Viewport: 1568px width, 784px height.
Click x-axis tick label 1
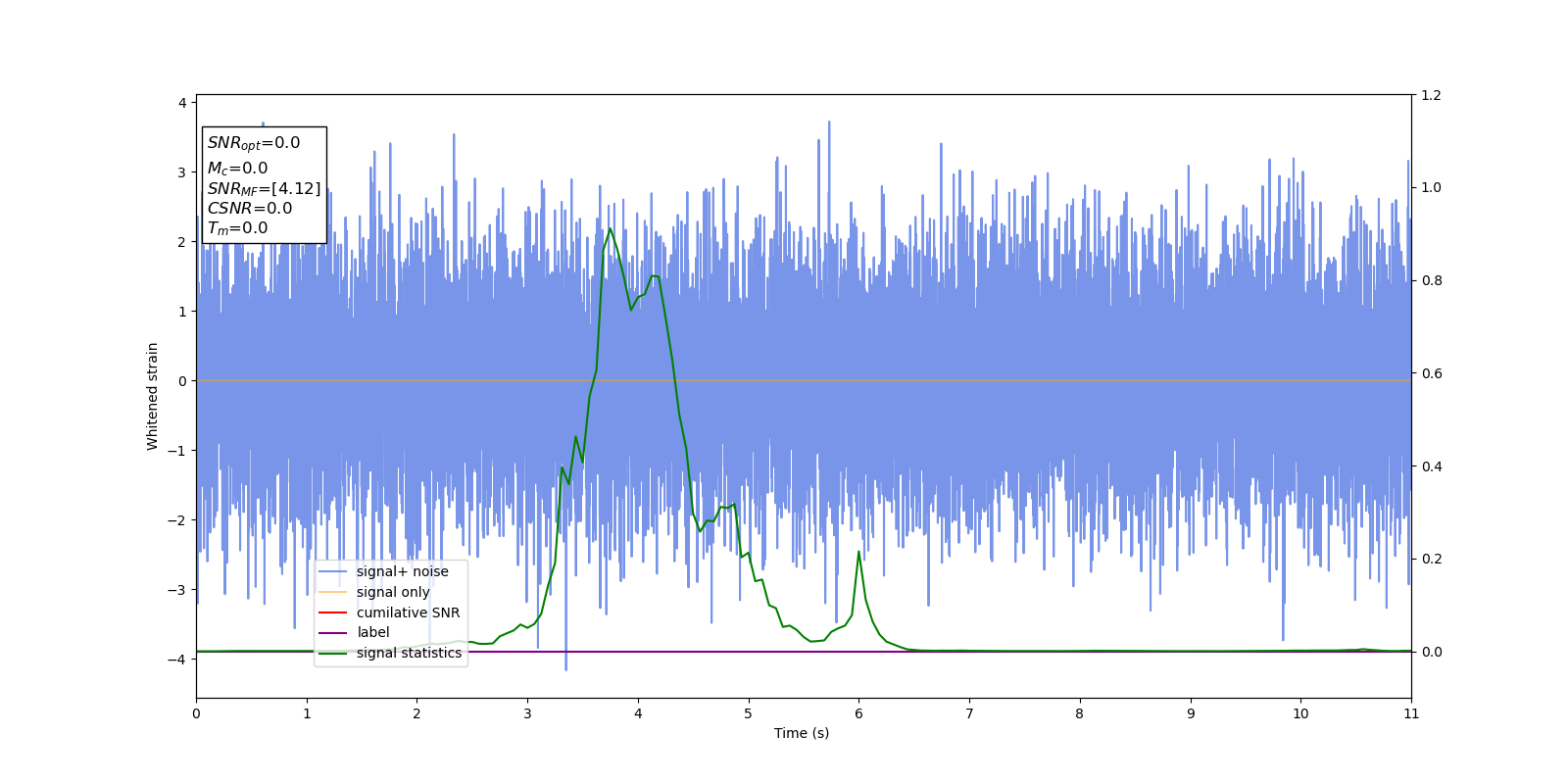(x=307, y=713)
